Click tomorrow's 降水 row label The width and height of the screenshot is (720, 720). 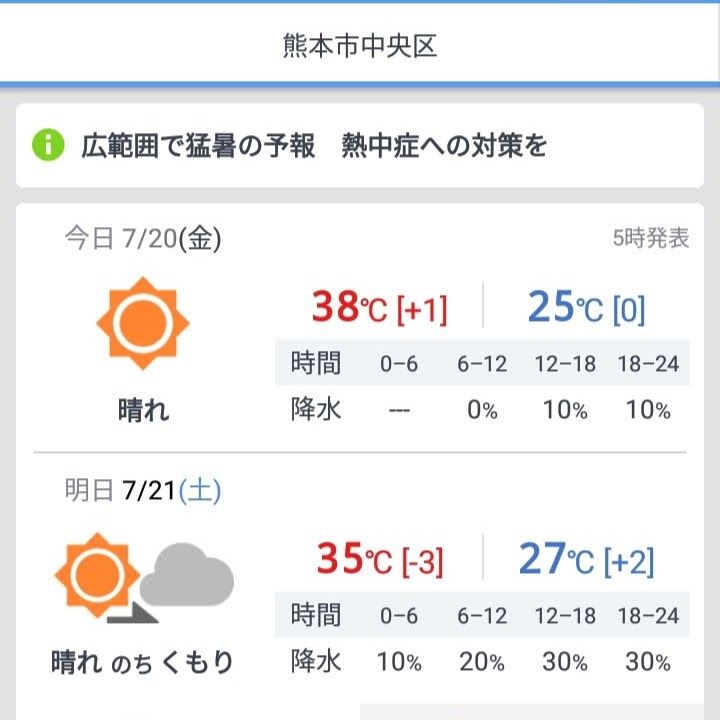coord(316,661)
